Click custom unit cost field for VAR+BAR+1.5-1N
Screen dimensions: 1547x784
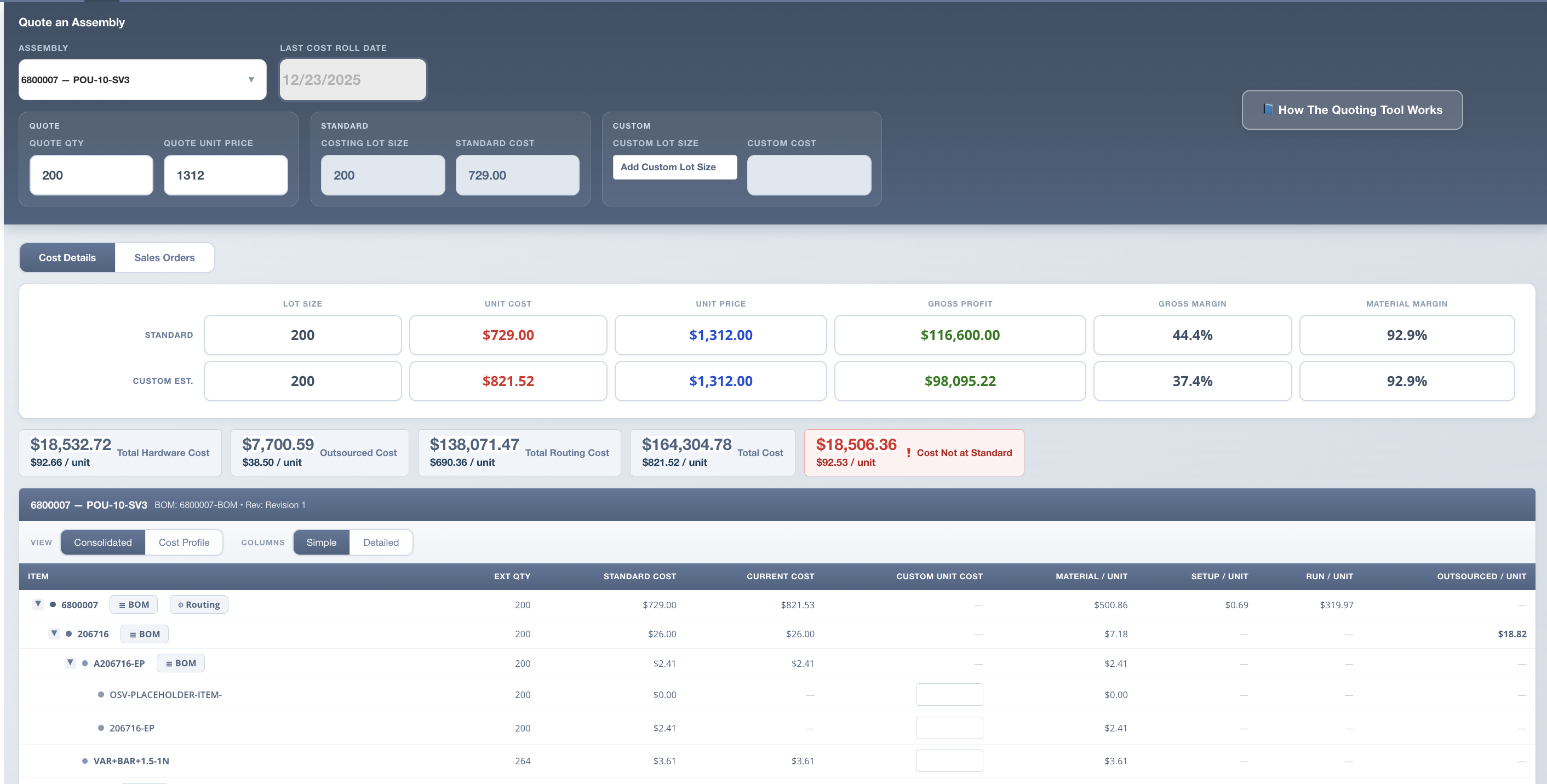tap(949, 760)
